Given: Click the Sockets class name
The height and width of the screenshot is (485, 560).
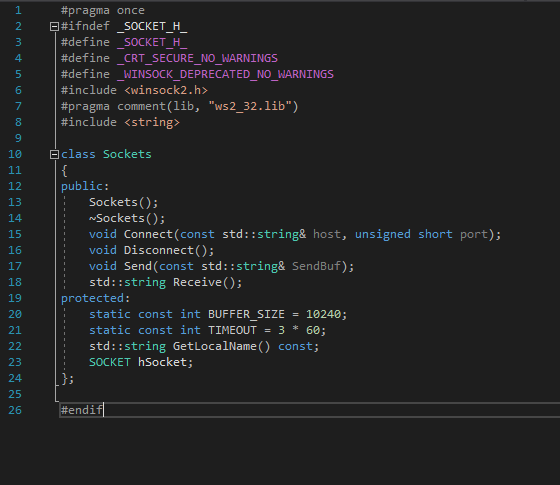Looking at the screenshot, I should click(127, 154).
